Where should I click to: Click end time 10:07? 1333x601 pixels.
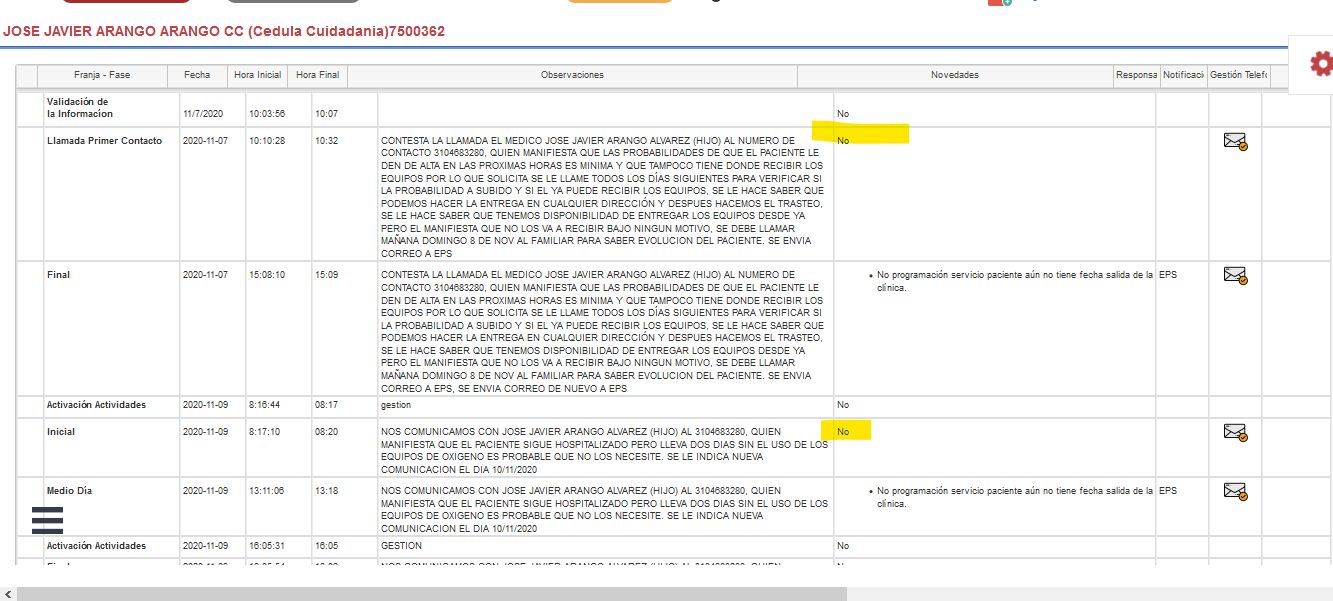[x=326, y=114]
